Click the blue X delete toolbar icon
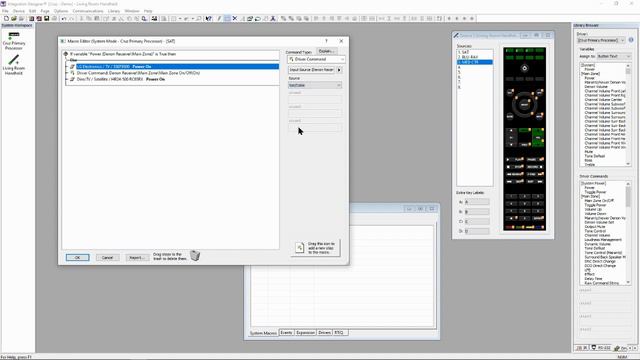The image size is (640, 360). tap(235, 18)
